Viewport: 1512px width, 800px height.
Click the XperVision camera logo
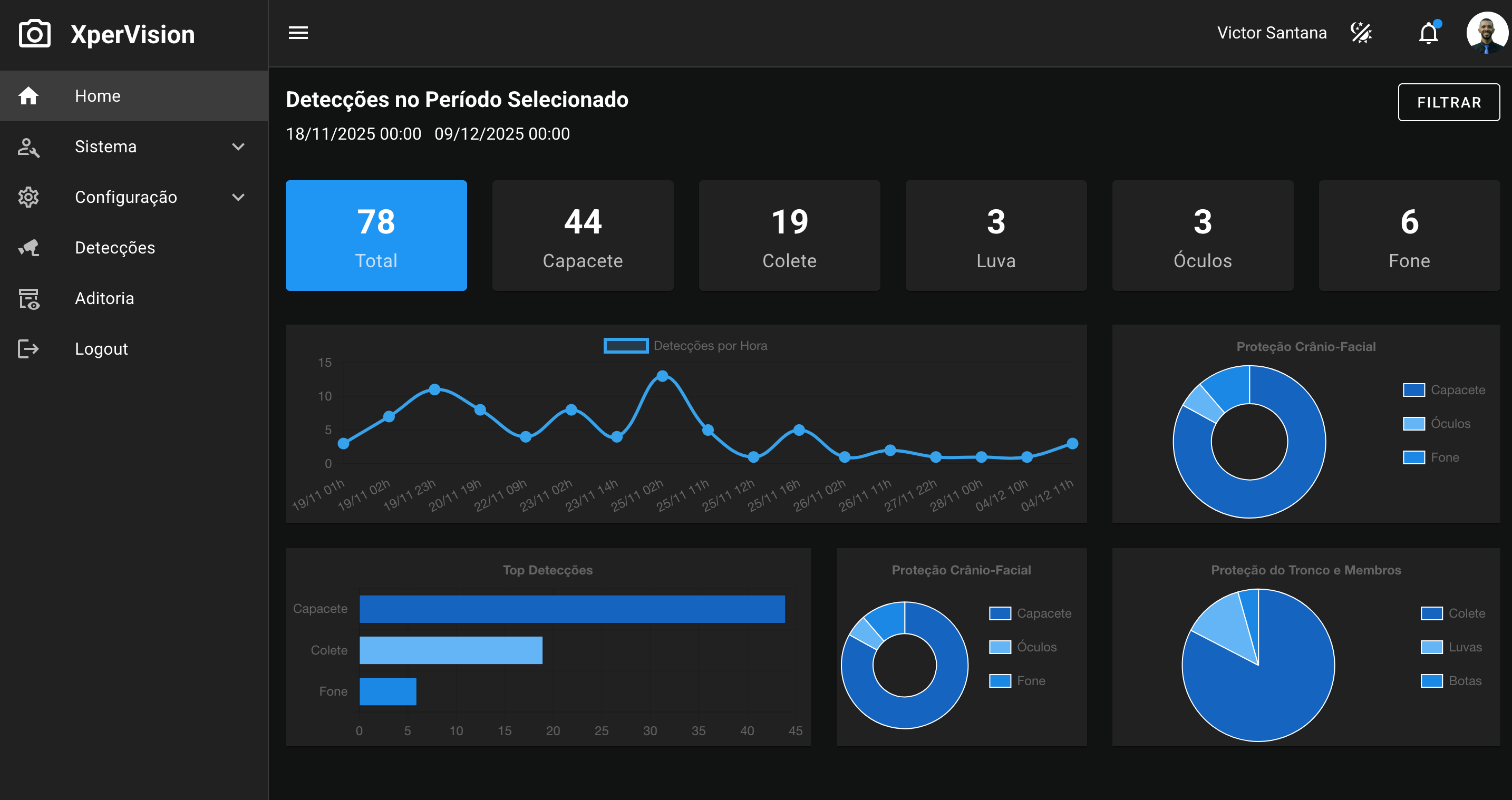pyautogui.click(x=35, y=34)
